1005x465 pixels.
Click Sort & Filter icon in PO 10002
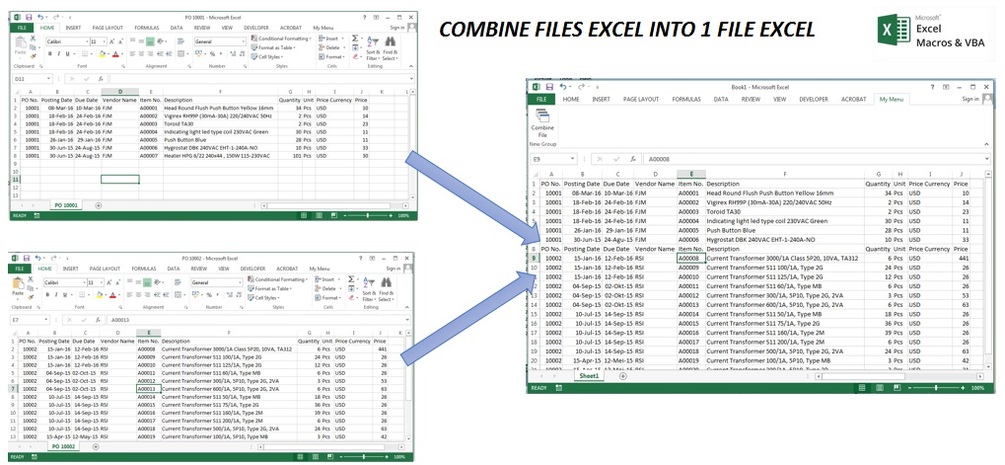click(371, 283)
